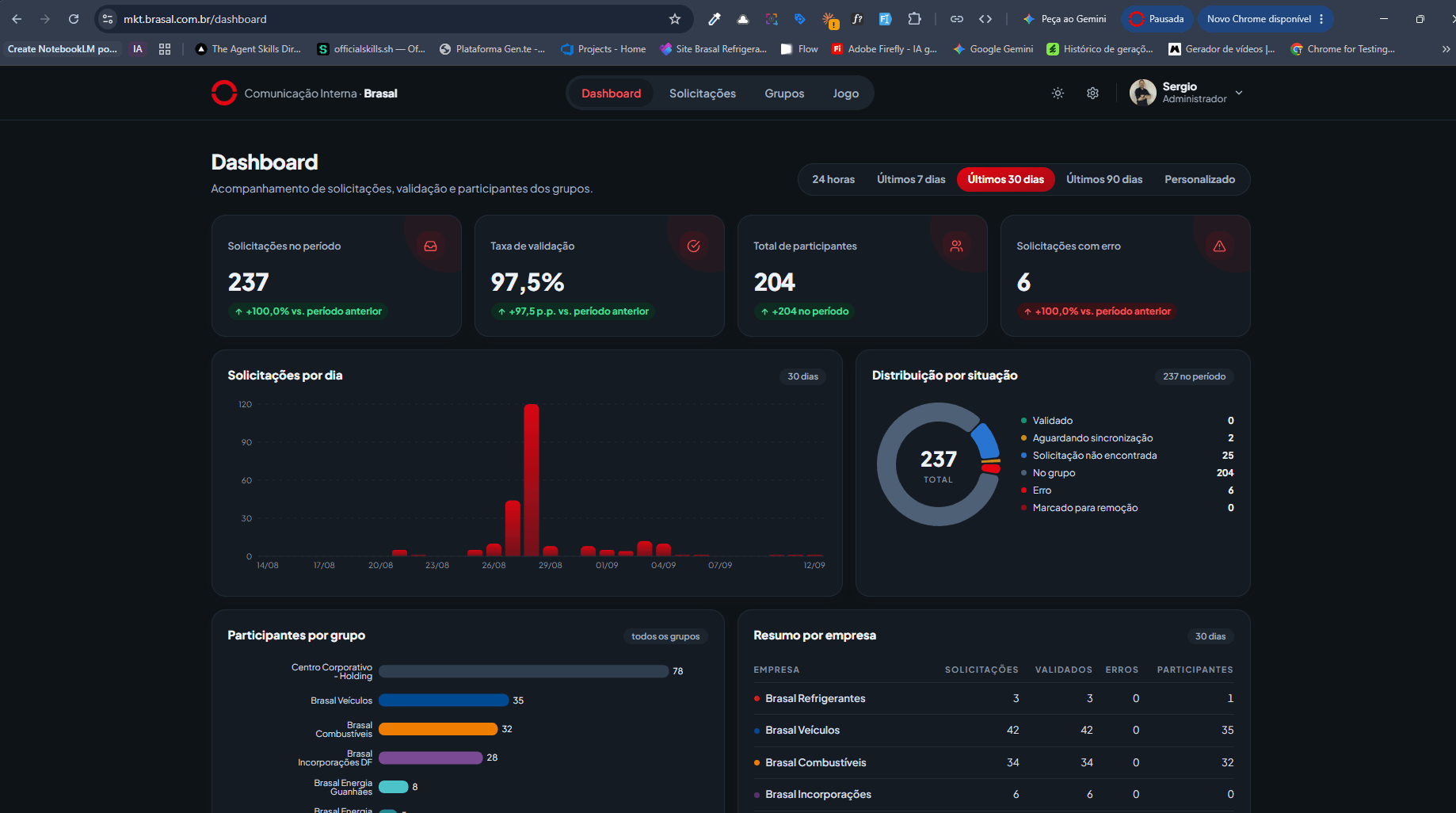Click the eyedropper extension icon
Screen dimensions: 1456x813
pos(714,19)
